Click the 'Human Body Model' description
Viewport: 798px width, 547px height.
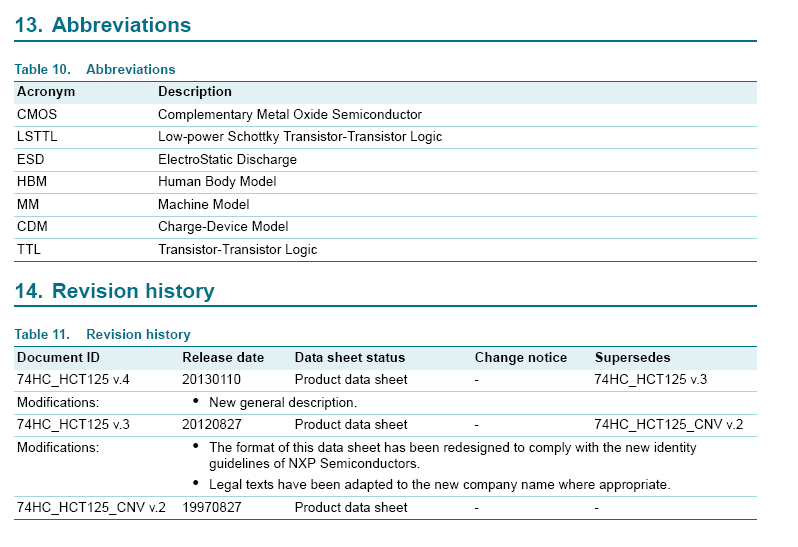(217, 181)
